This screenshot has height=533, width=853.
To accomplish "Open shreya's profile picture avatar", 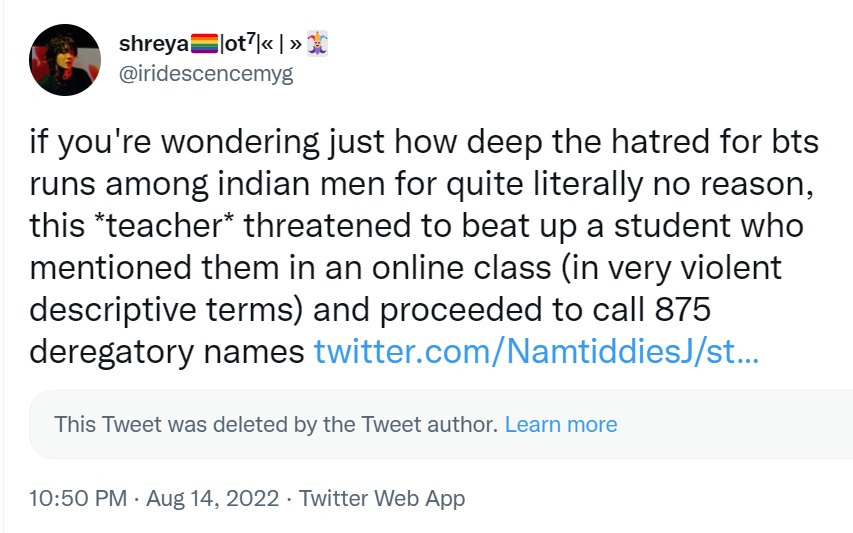I will point(65,60).
